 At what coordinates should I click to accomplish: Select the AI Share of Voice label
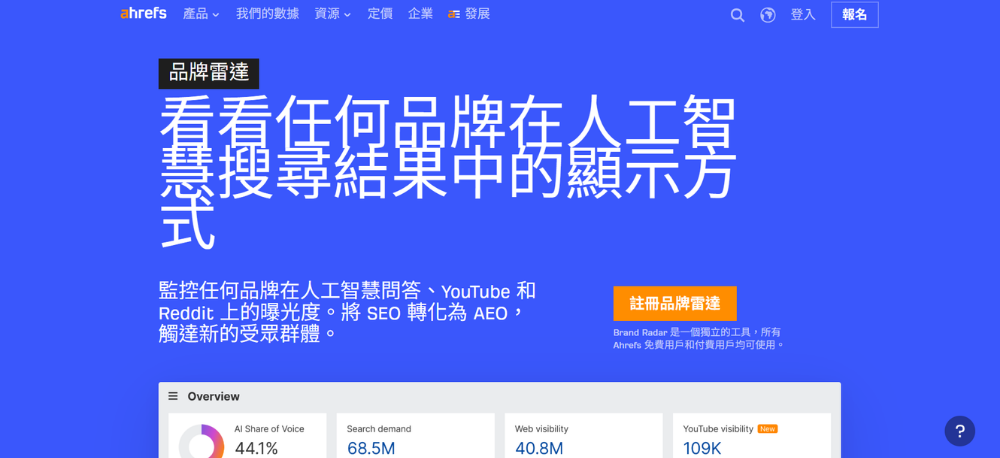(269, 429)
